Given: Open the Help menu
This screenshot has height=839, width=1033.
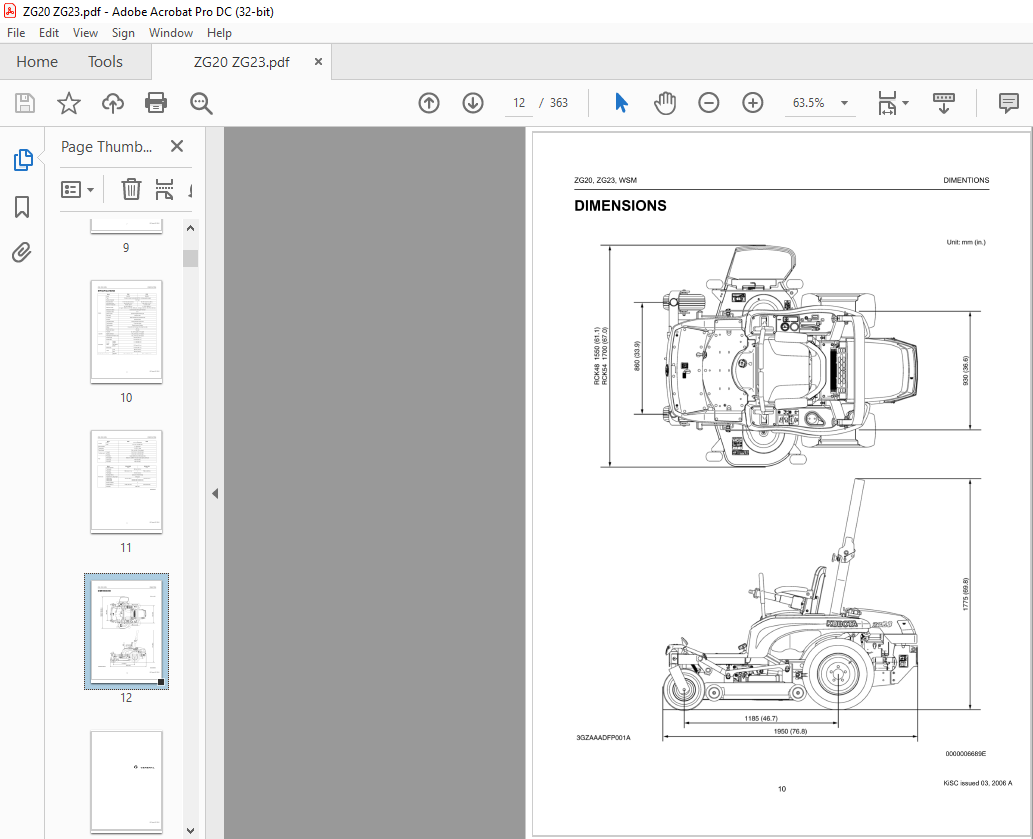Looking at the screenshot, I should [x=219, y=33].
